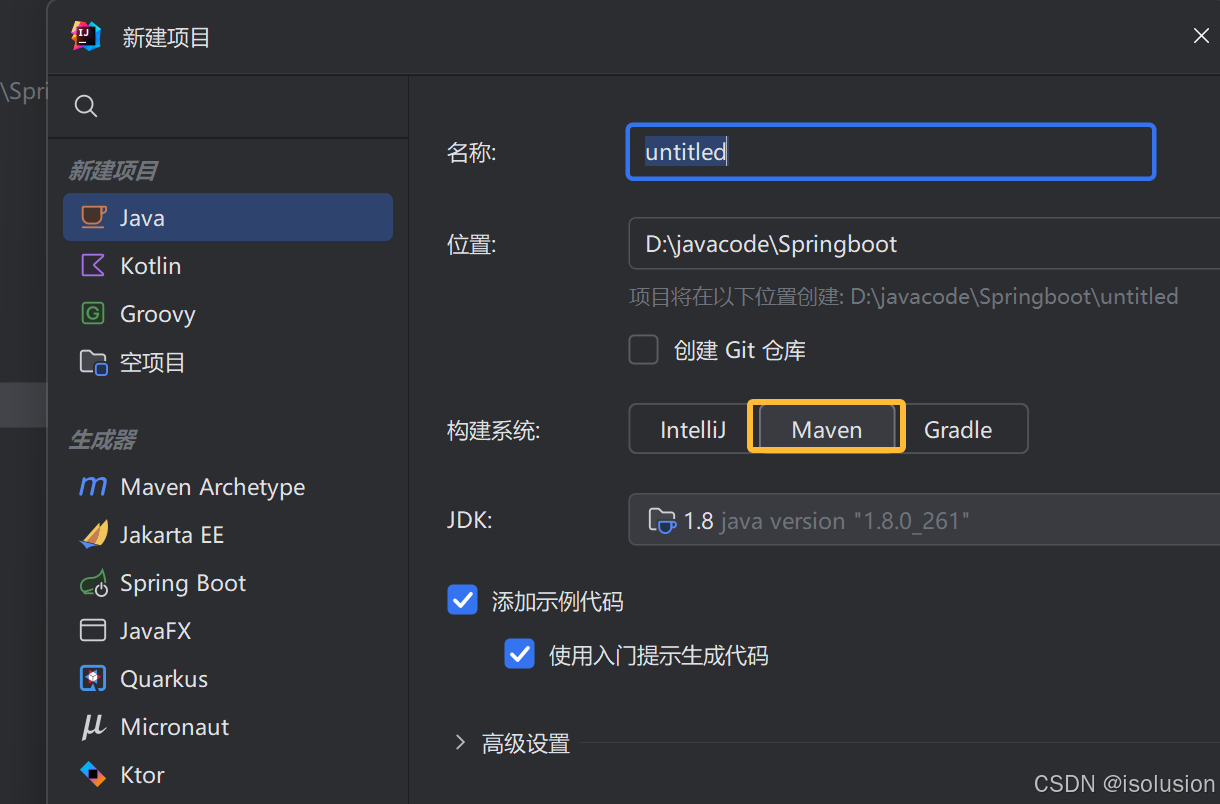Uncheck the 添加示例代码 checkbox
This screenshot has width=1220, height=804.
point(462,600)
